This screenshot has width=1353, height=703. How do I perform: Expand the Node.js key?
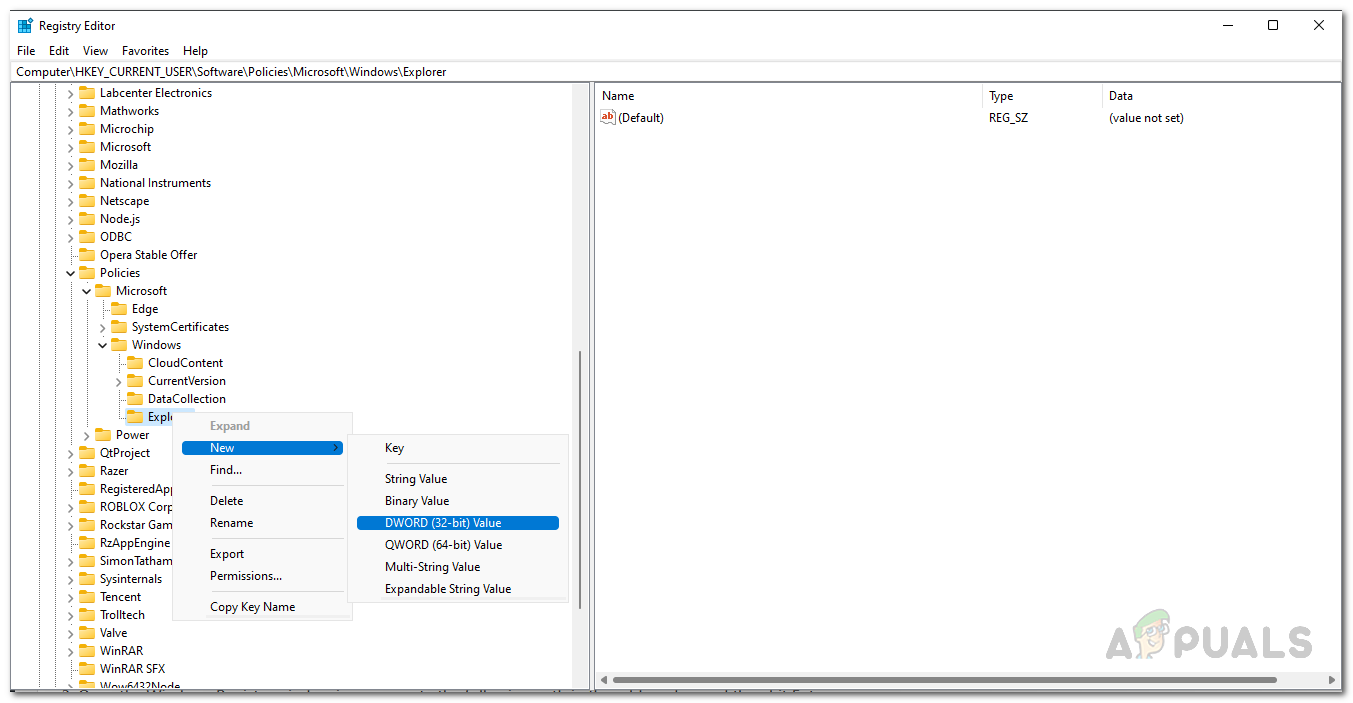[71, 219]
